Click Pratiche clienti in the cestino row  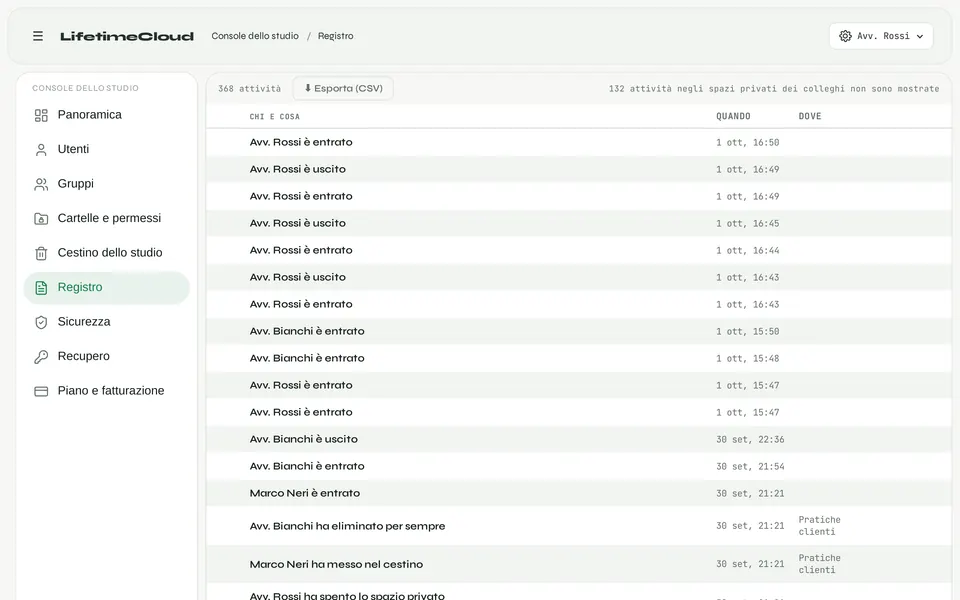point(819,564)
